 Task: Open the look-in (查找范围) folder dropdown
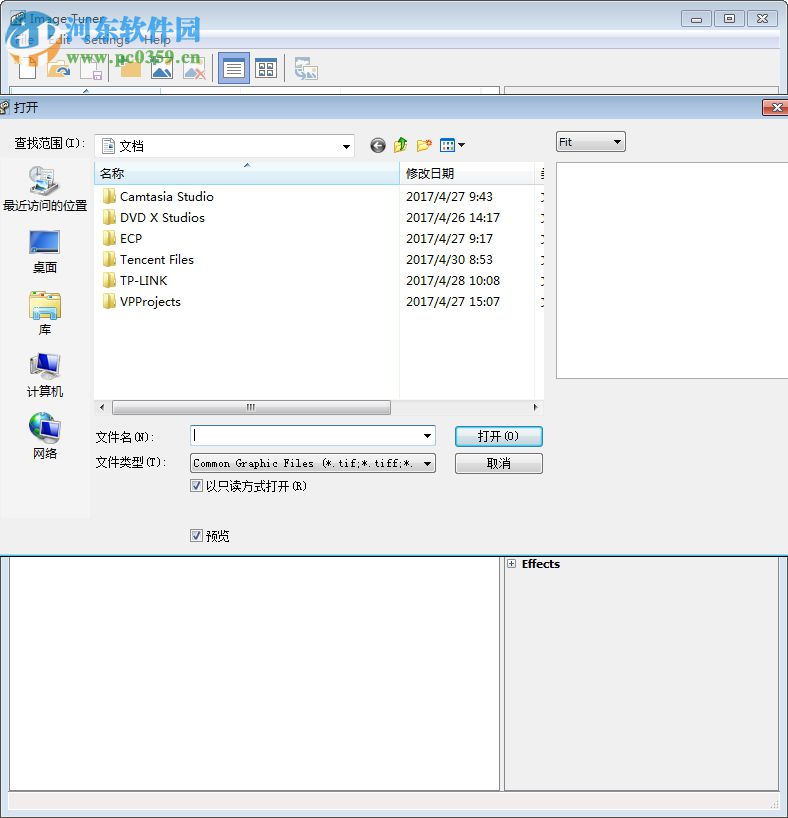coord(224,146)
